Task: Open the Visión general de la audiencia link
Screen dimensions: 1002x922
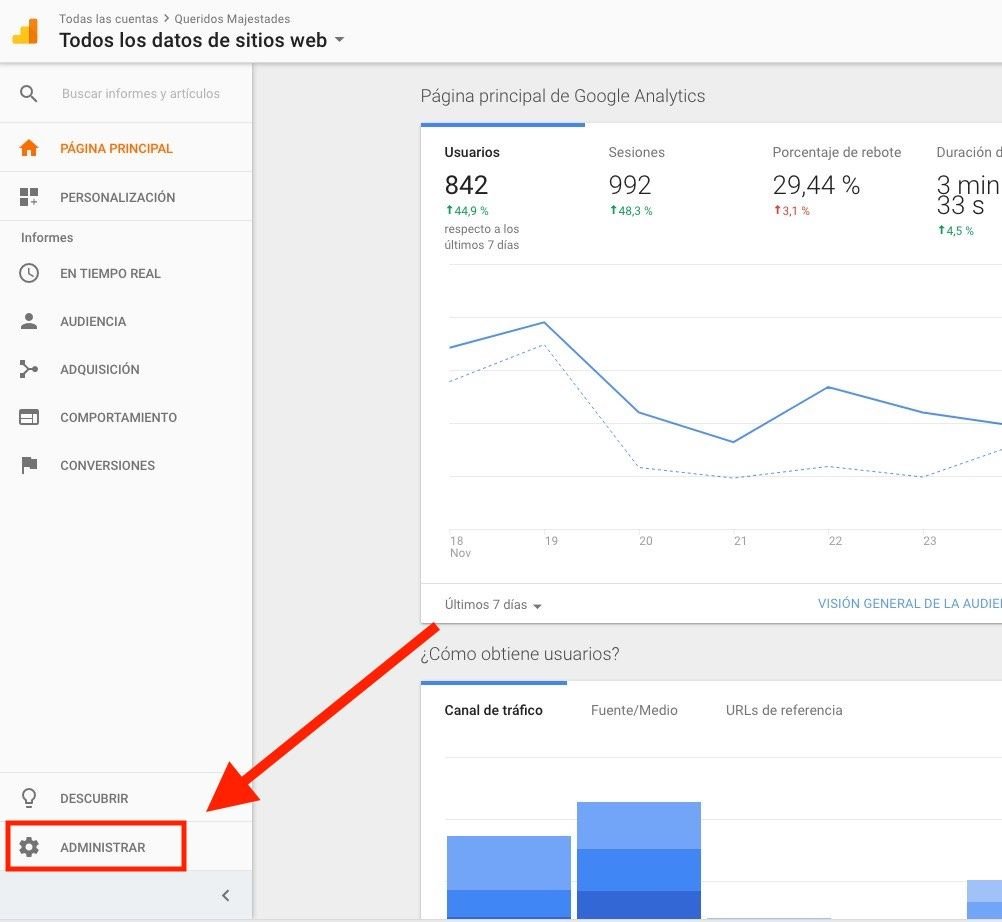Action: (x=910, y=603)
